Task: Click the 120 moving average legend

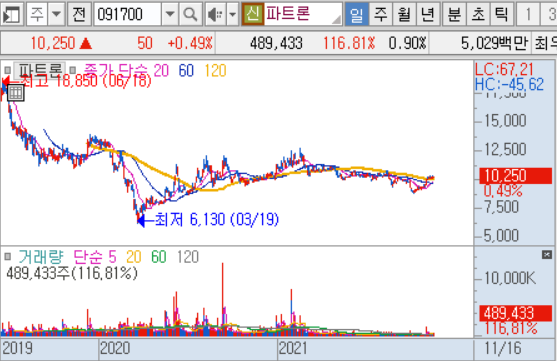Action: point(215,71)
